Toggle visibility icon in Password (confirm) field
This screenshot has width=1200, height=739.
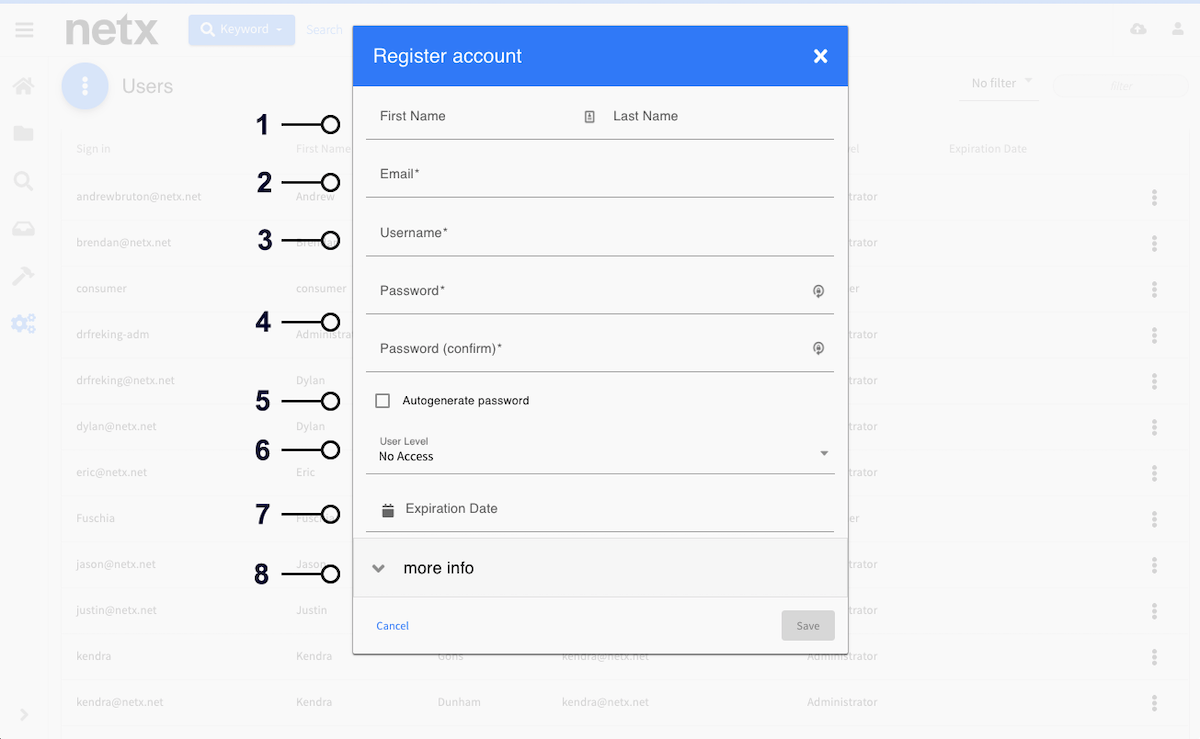[818, 349]
